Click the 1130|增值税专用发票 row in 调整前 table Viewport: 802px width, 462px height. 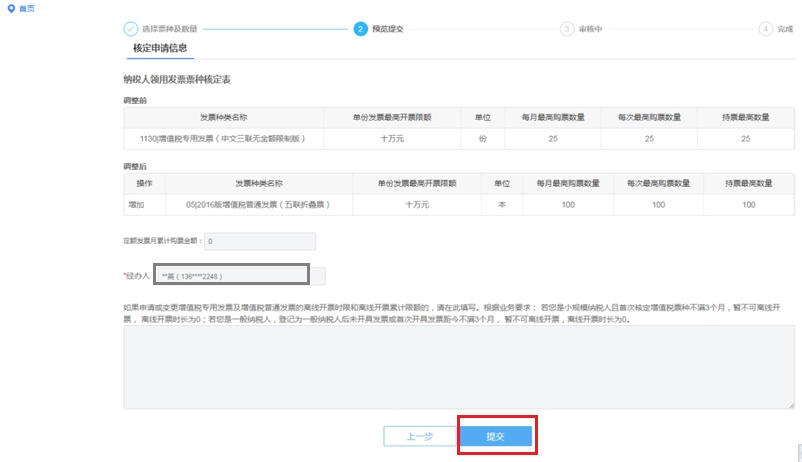459,139
